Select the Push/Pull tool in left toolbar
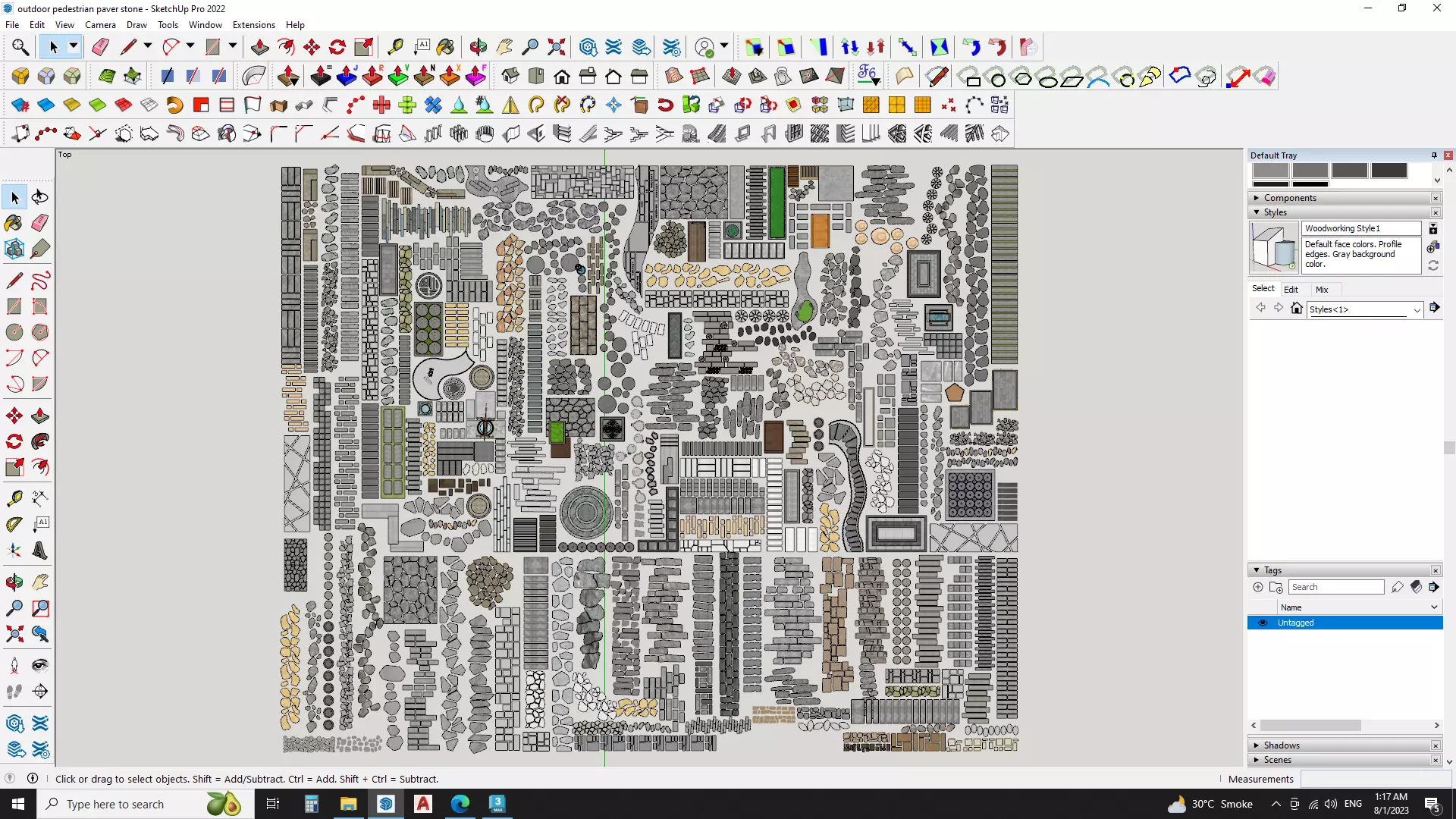 click(x=40, y=416)
